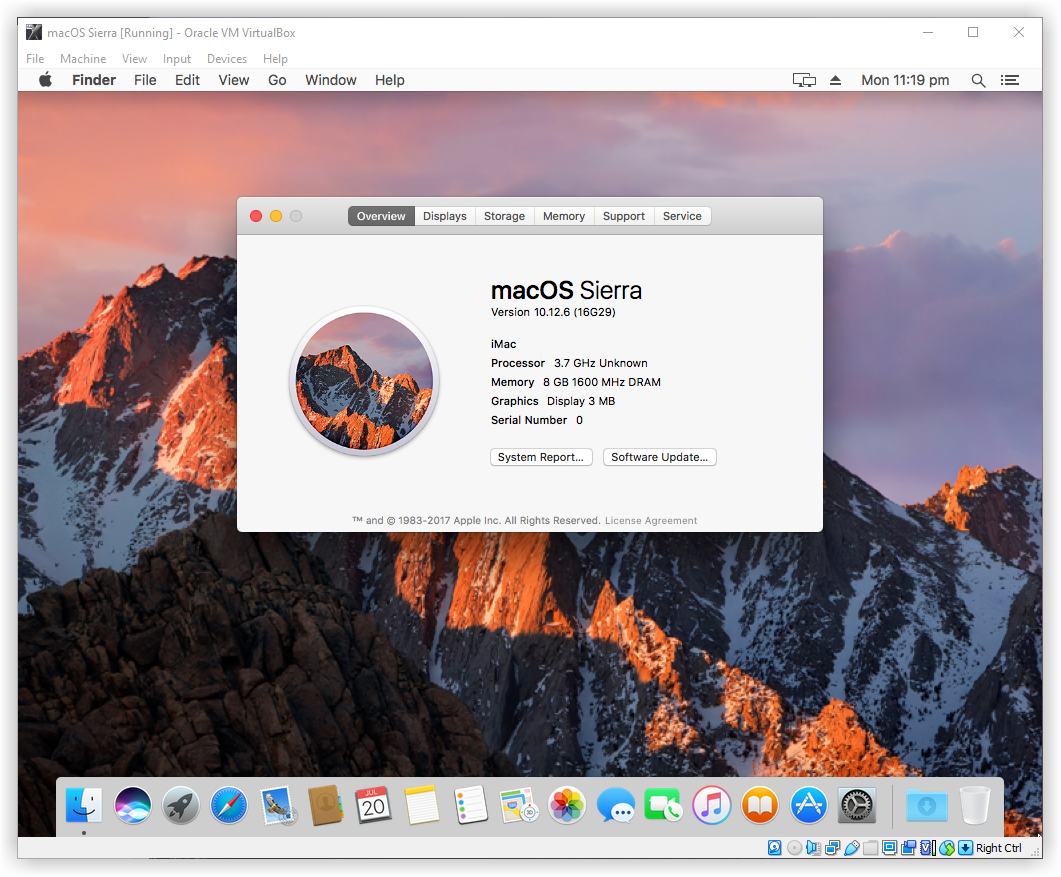Viewport: 1061px width, 877px height.
Task: Open the macOS Window menu
Action: point(330,80)
